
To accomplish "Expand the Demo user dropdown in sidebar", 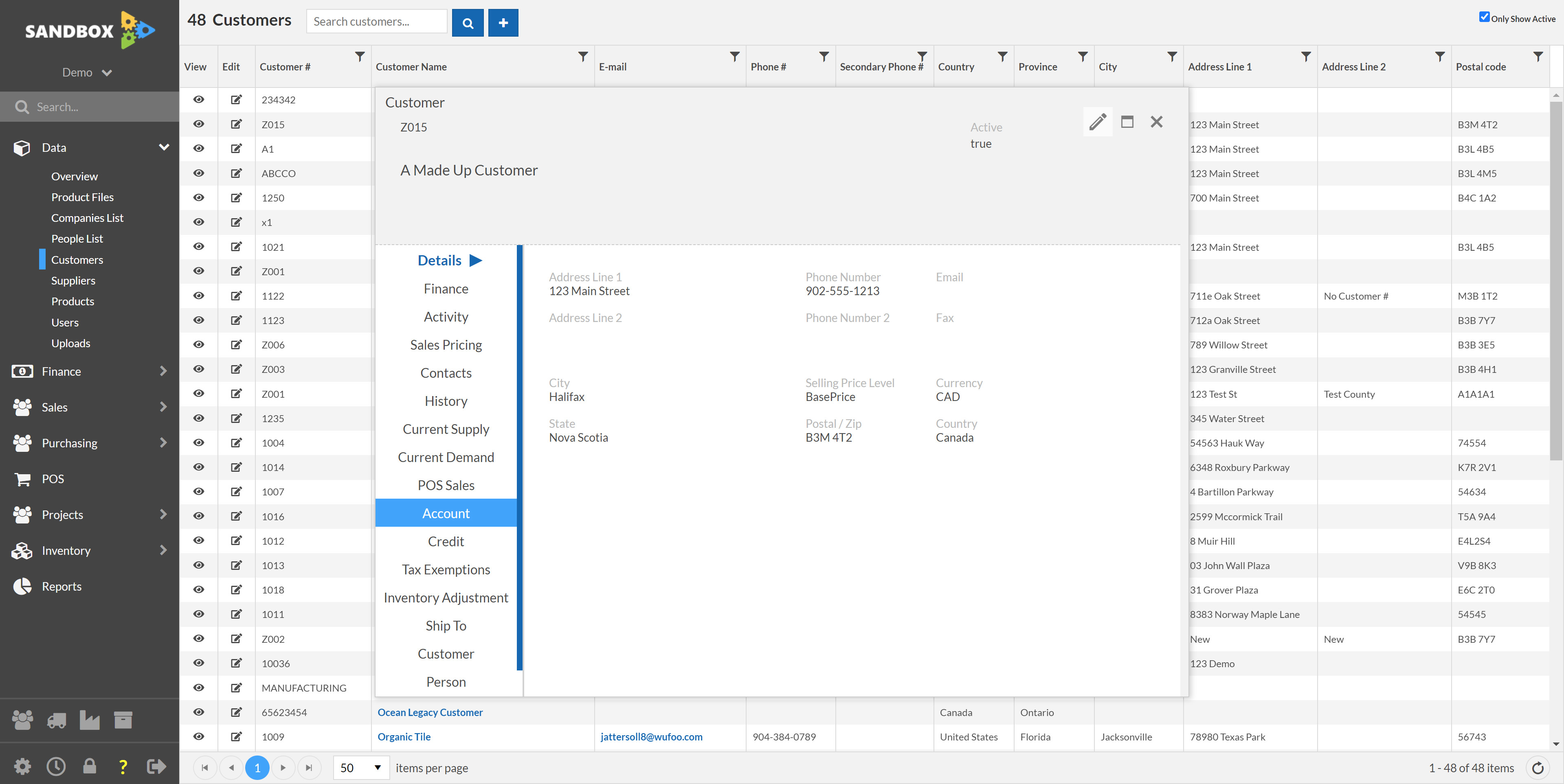I will point(88,72).
